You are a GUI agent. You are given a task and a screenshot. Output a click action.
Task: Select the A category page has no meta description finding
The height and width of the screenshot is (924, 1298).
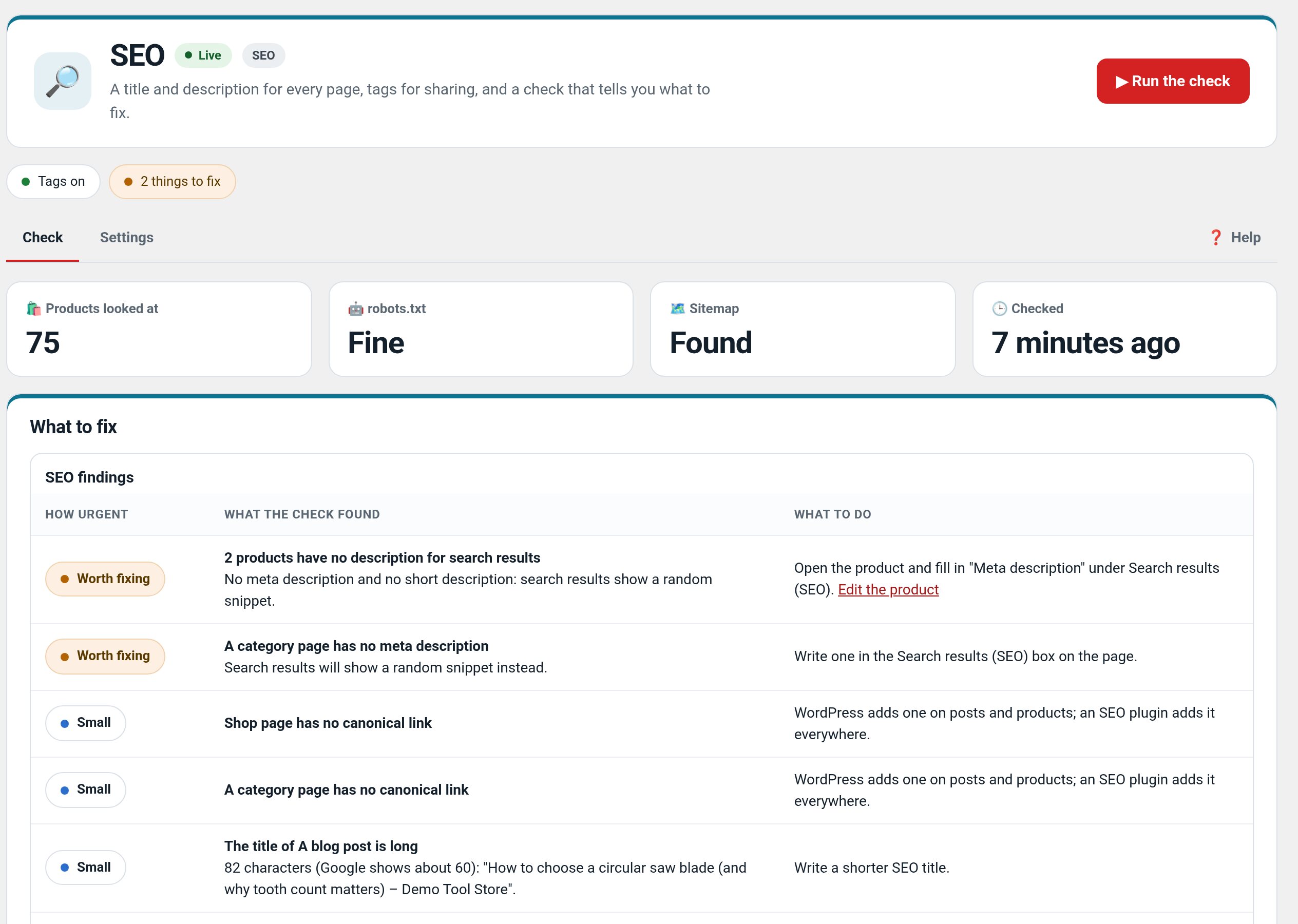356,646
